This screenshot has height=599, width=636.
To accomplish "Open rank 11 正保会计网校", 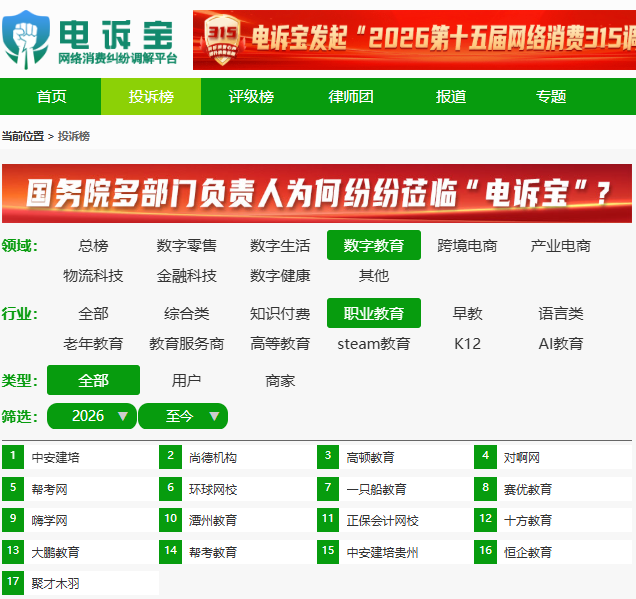I will (382, 520).
